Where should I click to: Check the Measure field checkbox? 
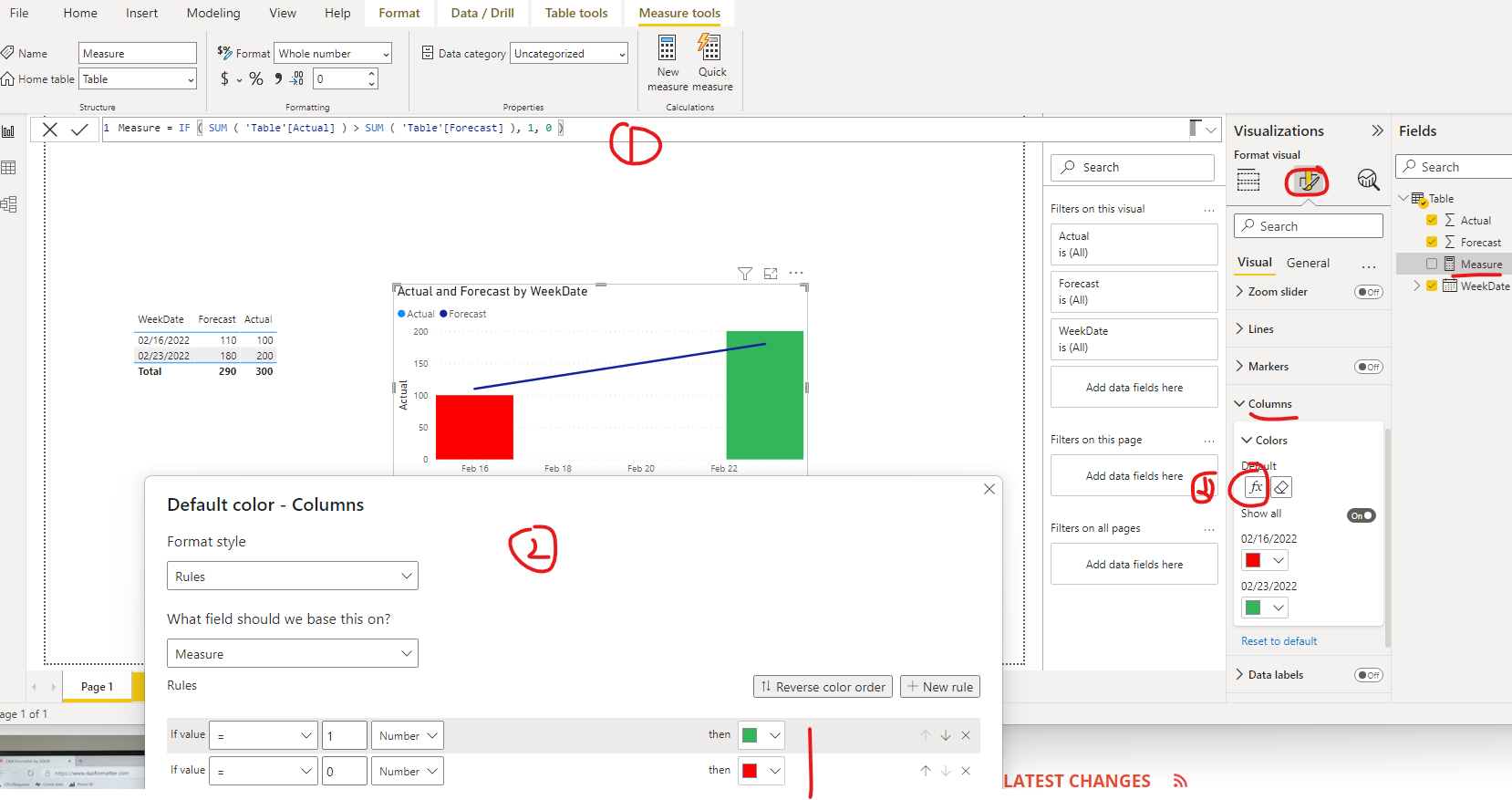(x=1432, y=264)
